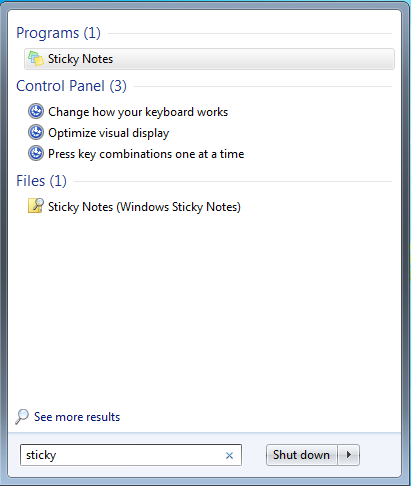Viewport: 411px width, 486px height.
Task: Click the See more results link
Action: (x=77, y=417)
